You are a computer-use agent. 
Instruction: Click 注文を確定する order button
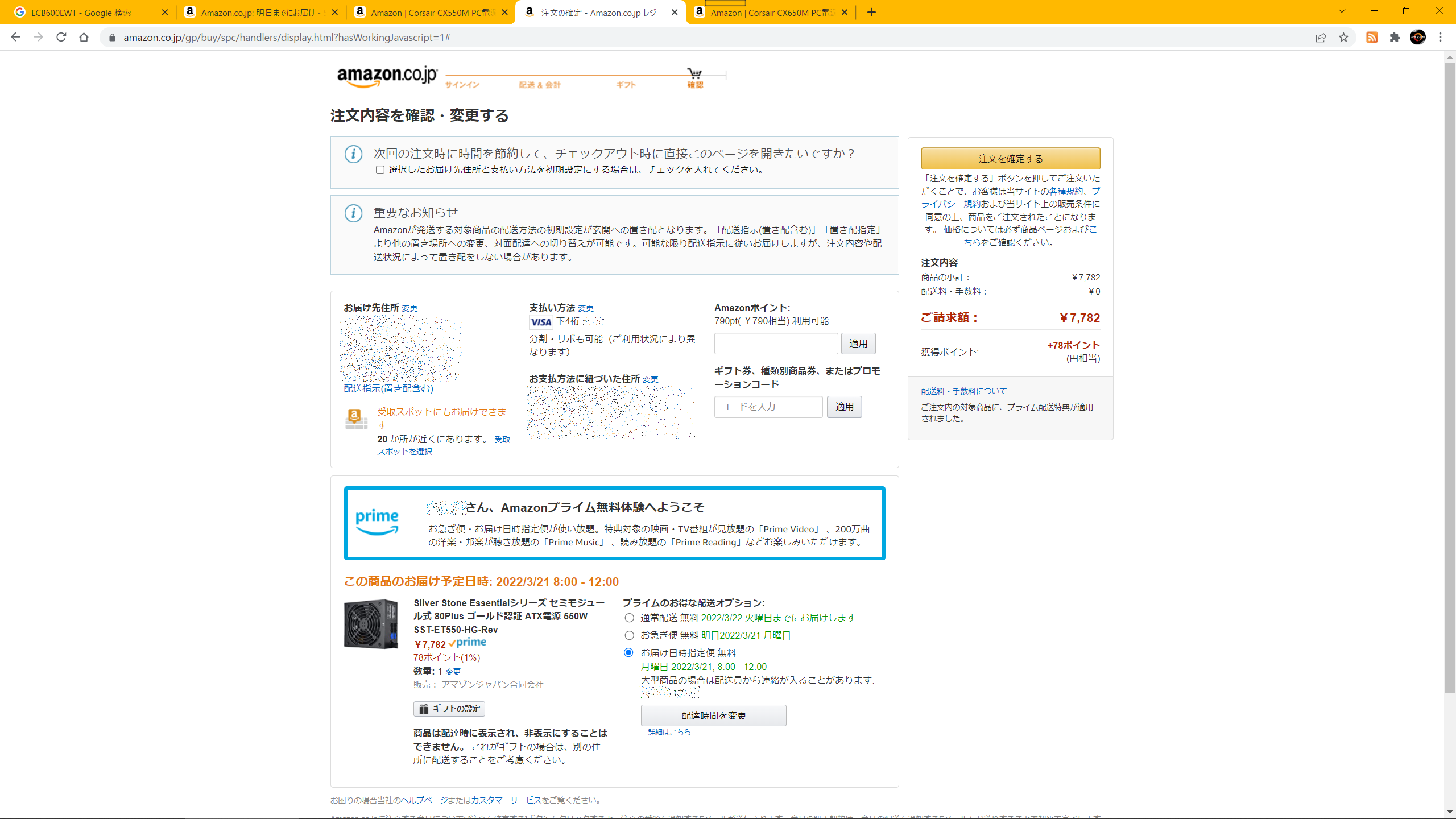1011,159
